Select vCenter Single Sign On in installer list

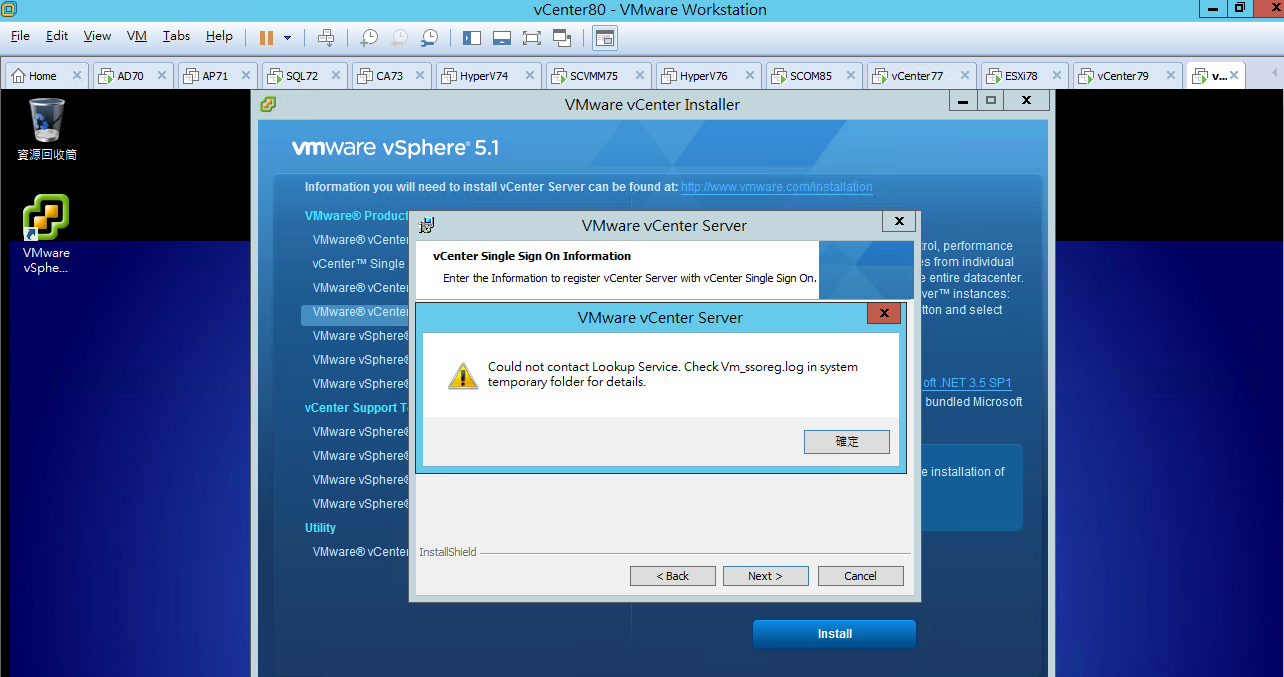[x=359, y=264]
